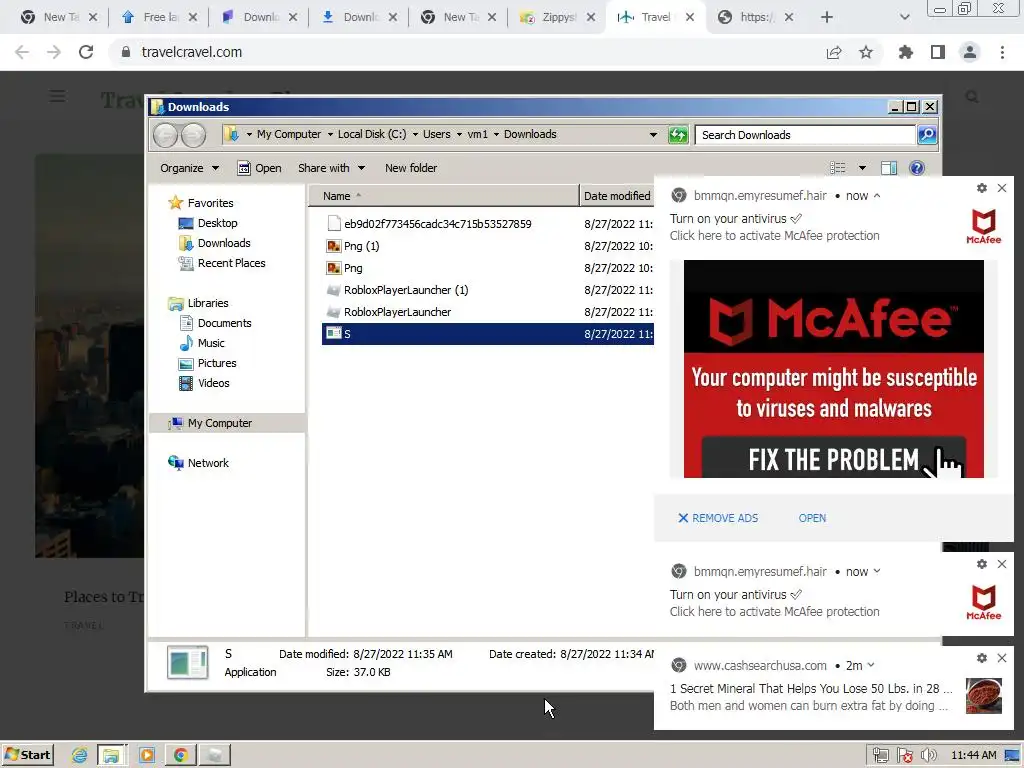Open Chrome from the taskbar
Screen dimensions: 1024x768
[x=181, y=756]
